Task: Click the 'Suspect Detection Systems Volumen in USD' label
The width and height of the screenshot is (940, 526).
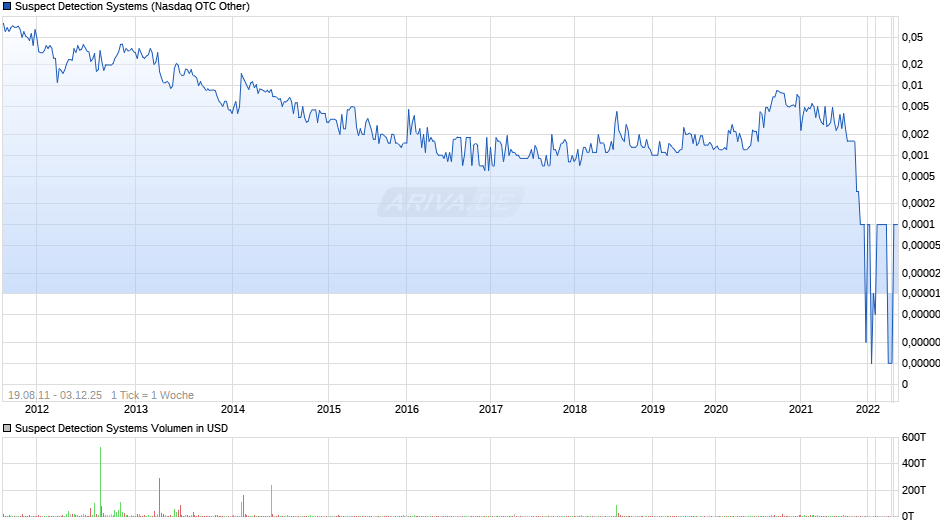Action: point(121,428)
